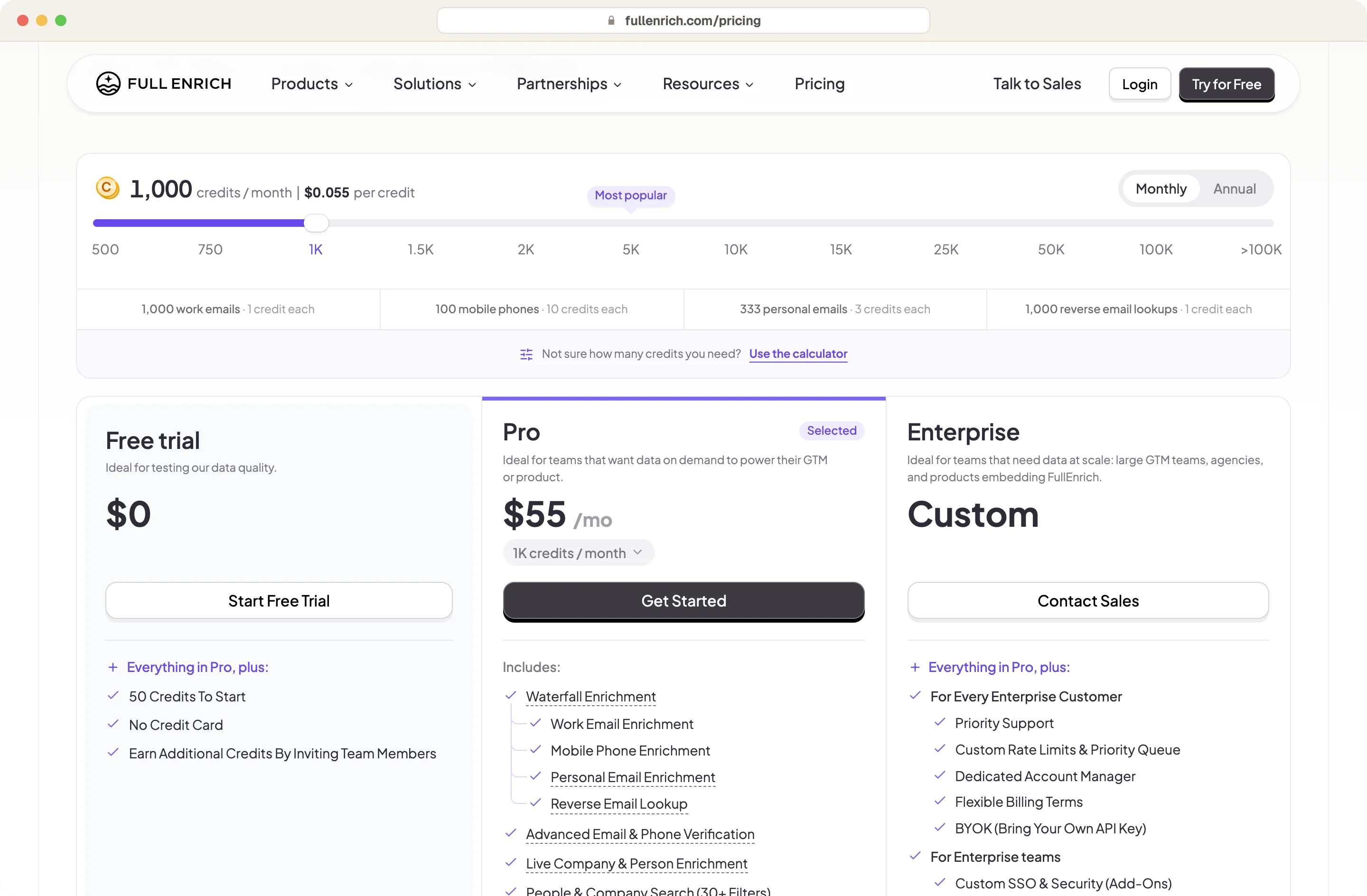Viewport: 1367px width, 896px height.
Task: Click checkmark beside Flexible Billing Terms
Action: pos(940,801)
